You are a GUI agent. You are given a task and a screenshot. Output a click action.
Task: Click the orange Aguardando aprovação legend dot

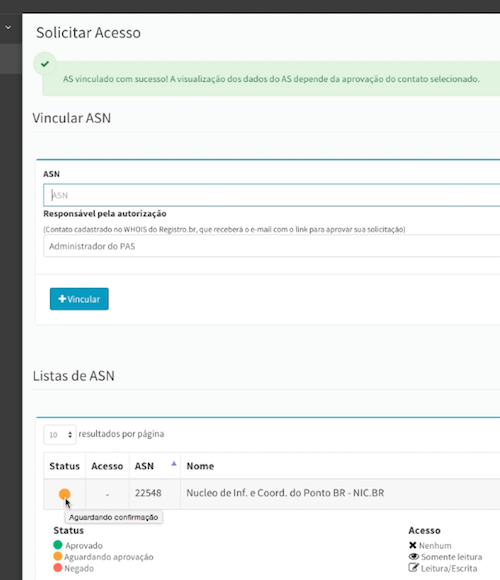[58, 556]
